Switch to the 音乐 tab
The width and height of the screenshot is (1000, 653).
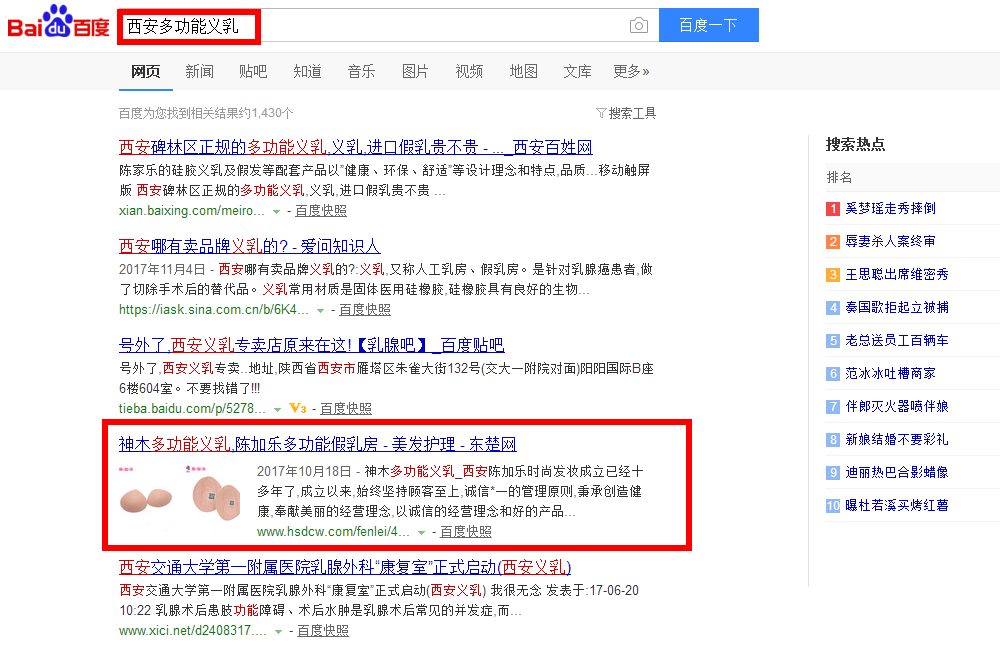pos(362,71)
